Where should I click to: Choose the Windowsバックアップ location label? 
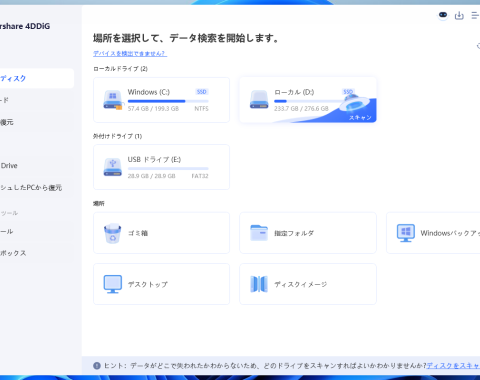(450, 233)
